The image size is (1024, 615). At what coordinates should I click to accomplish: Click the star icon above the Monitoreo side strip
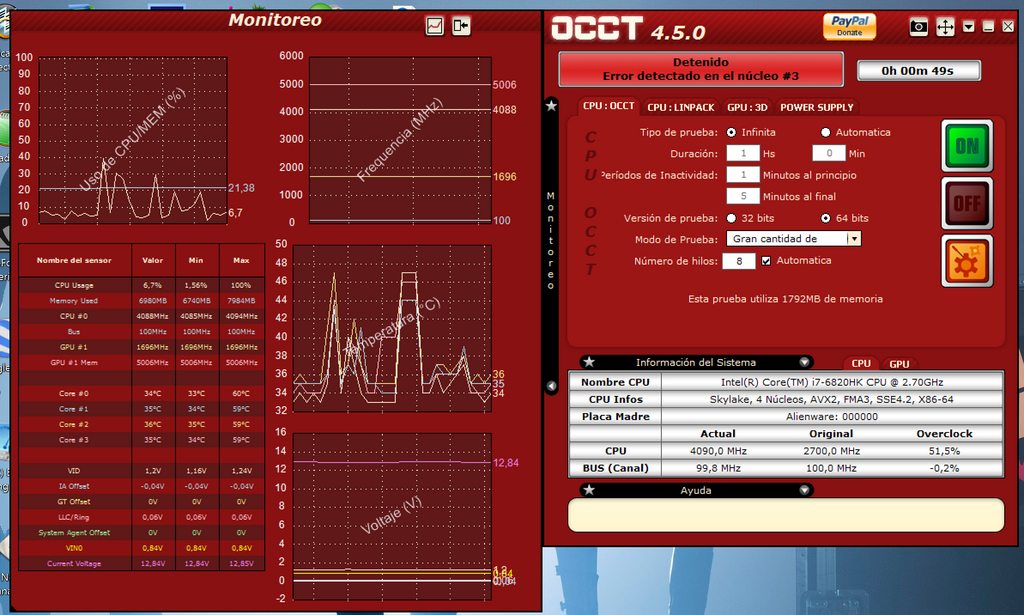551,105
